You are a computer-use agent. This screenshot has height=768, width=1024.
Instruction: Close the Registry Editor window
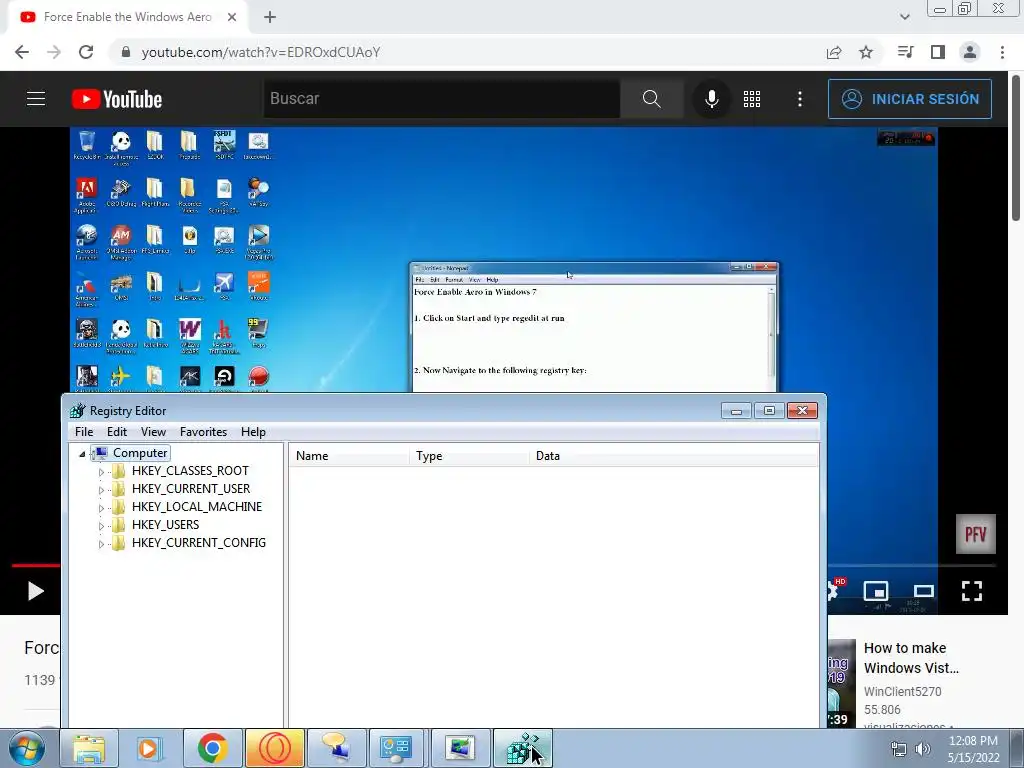tap(803, 411)
